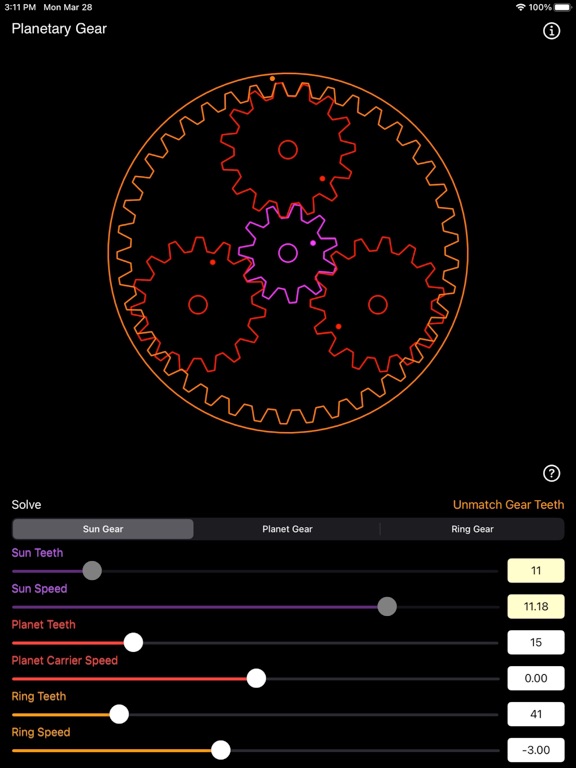Tap the Planet Carrier Speed field 0.00
Screen dimensions: 576x768
coord(536,678)
